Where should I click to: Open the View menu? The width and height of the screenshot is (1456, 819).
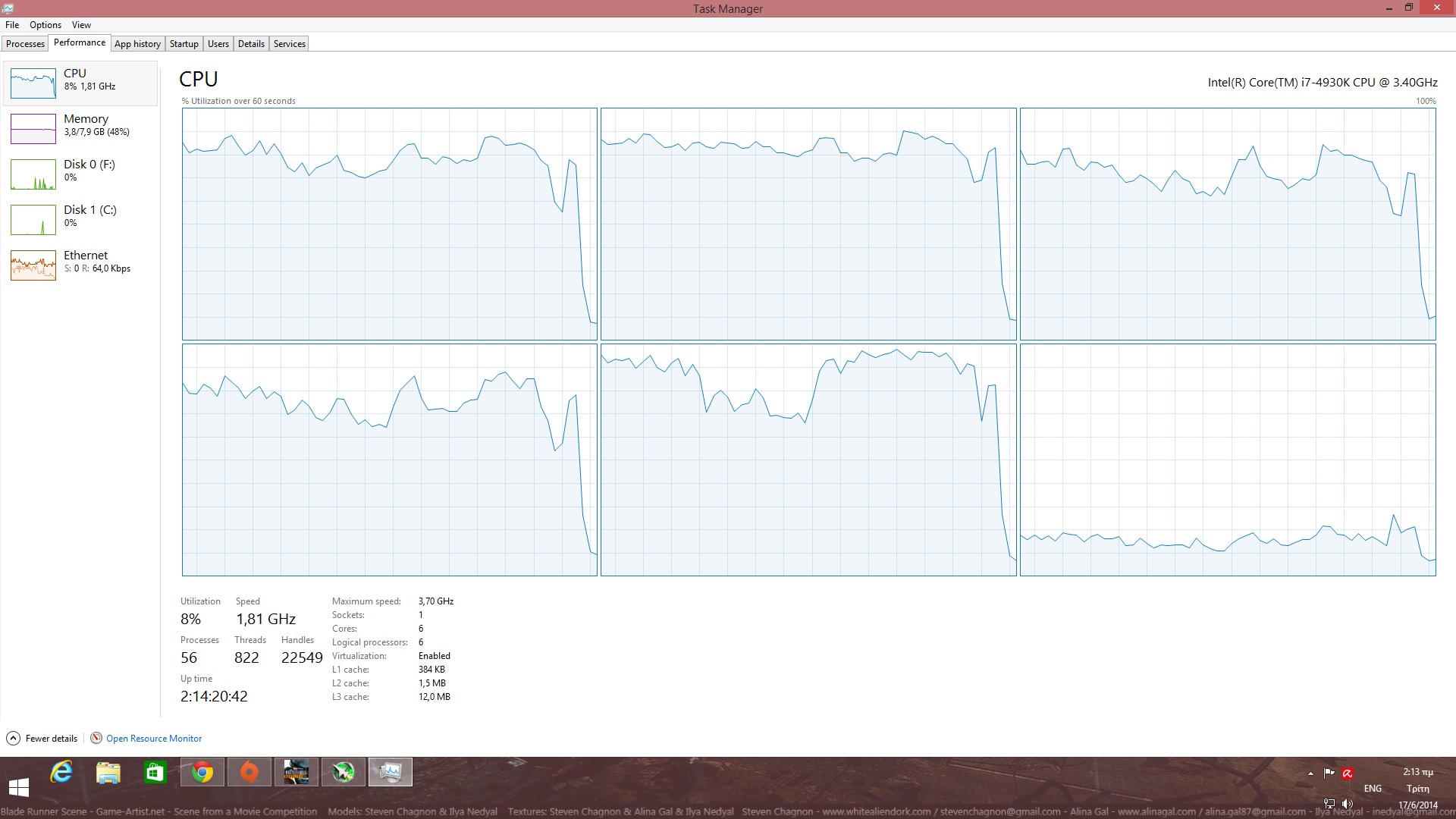tap(81, 25)
